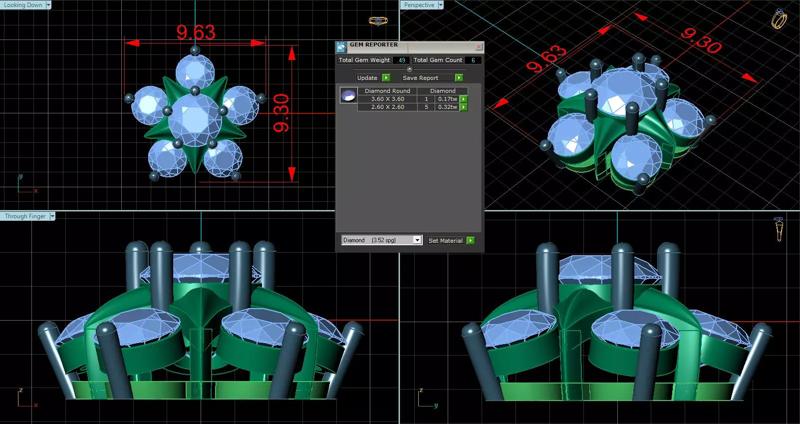The image size is (800, 424).
Task: Click the green arrow beside Save Report
Action: (459, 78)
